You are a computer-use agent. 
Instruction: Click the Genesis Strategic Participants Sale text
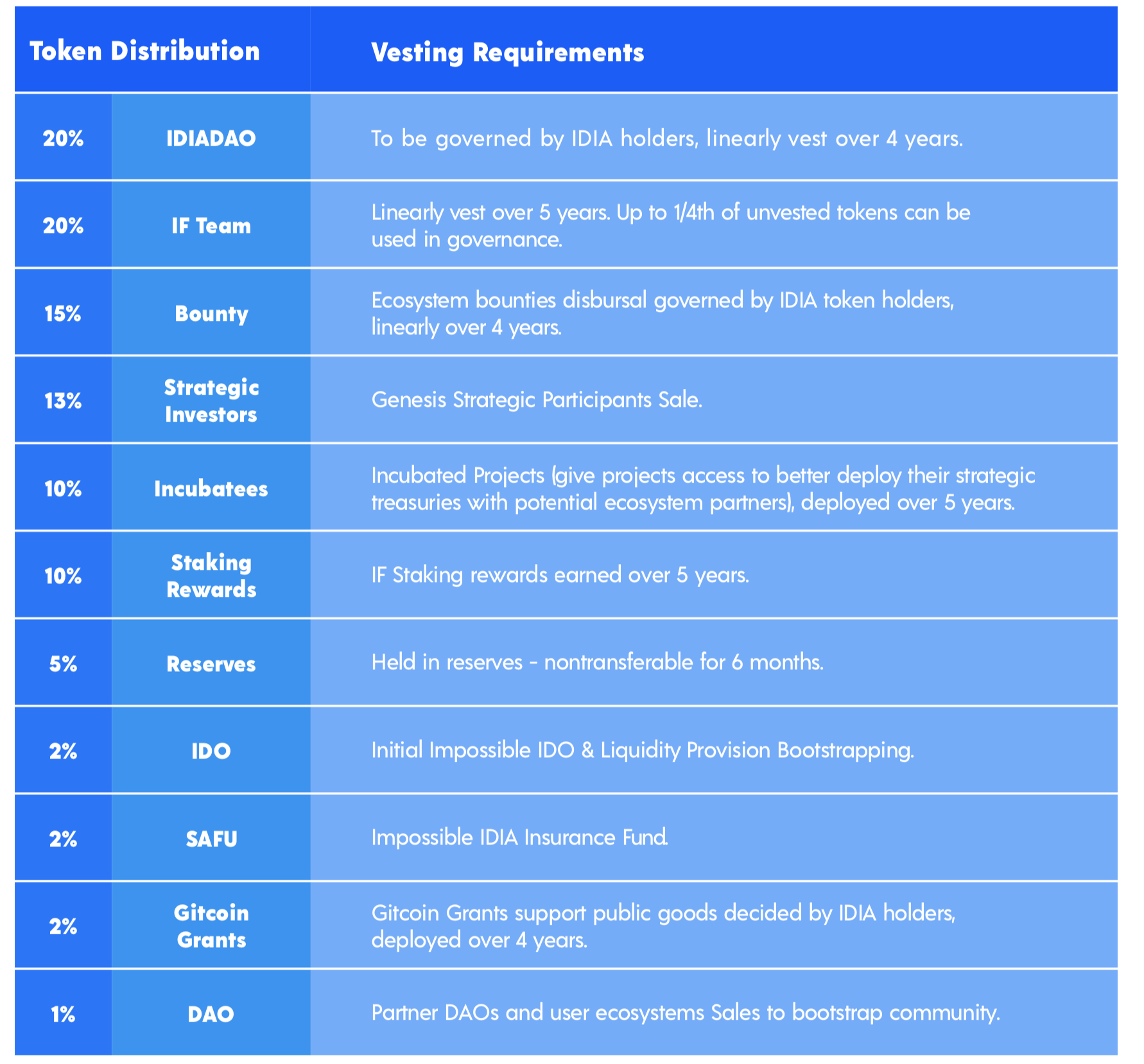537,400
